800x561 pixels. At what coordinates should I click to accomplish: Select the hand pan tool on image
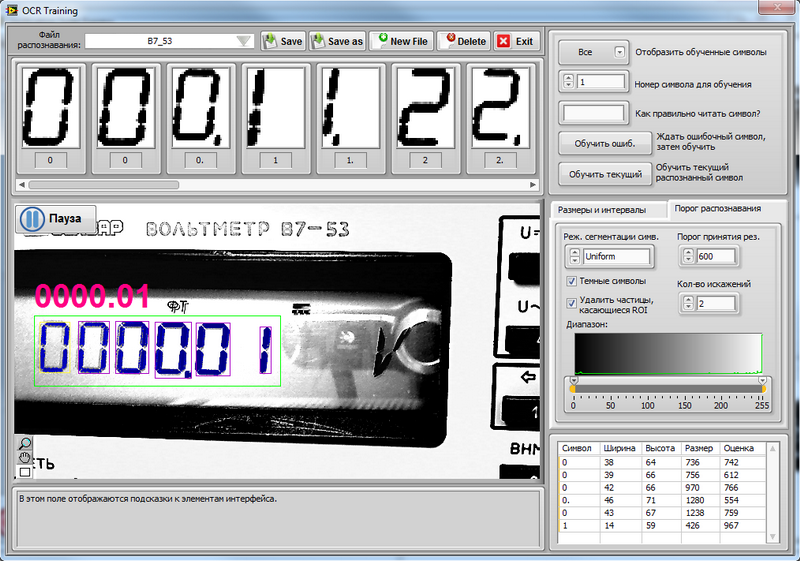[25, 457]
